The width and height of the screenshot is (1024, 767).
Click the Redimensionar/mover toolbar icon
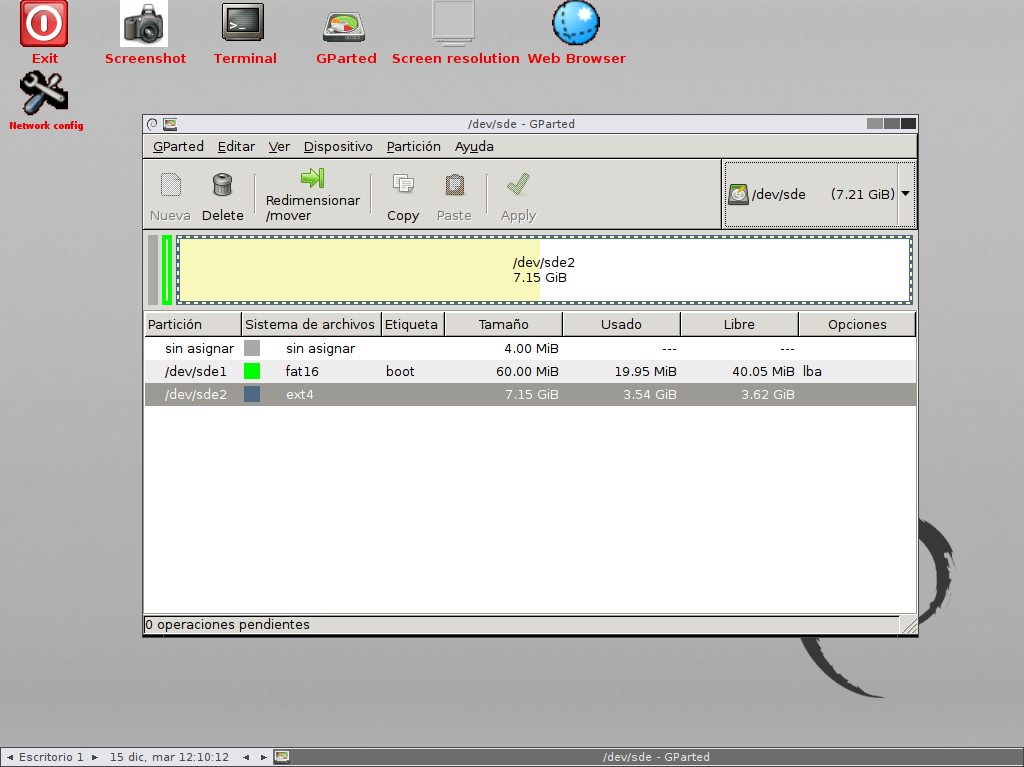point(313,178)
